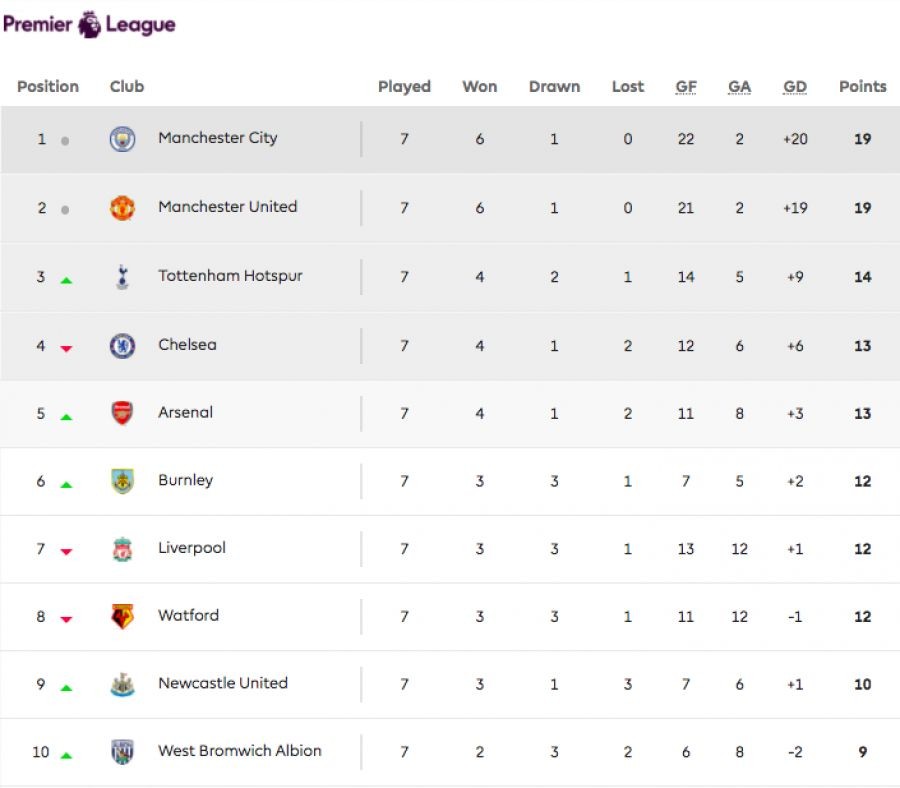Click the GA column header
This screenshot has width=900, height=788.
coord(739,87)
